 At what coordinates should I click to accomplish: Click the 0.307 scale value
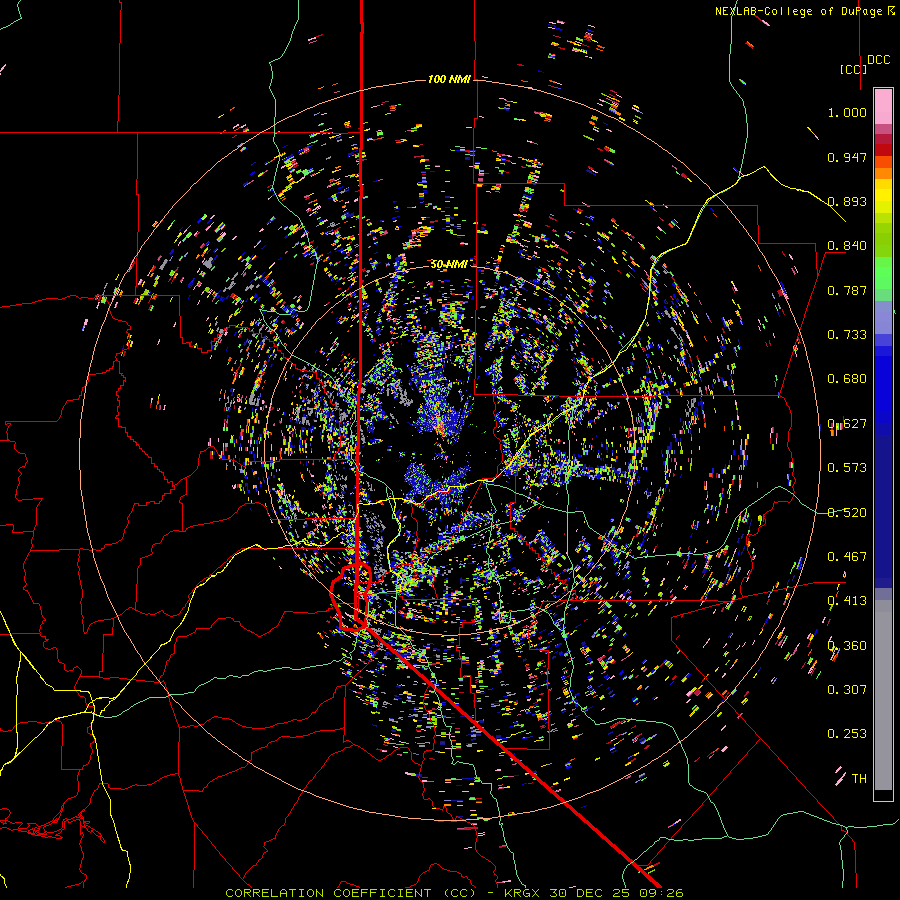point(847,690)
